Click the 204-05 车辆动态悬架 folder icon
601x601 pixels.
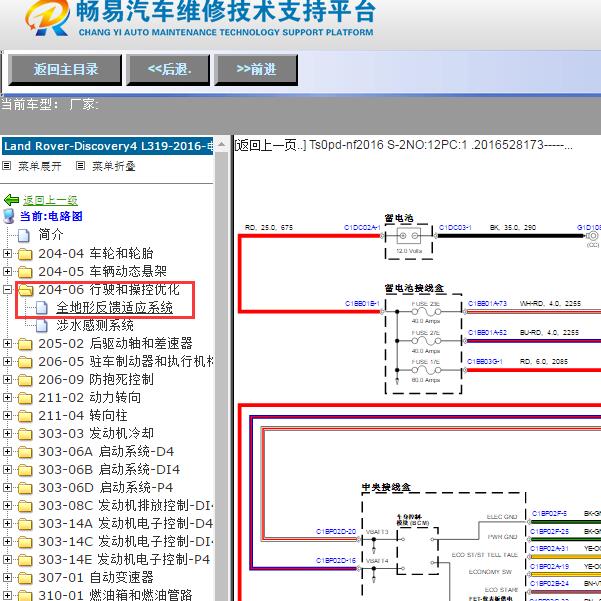click(x=25, y=272)
